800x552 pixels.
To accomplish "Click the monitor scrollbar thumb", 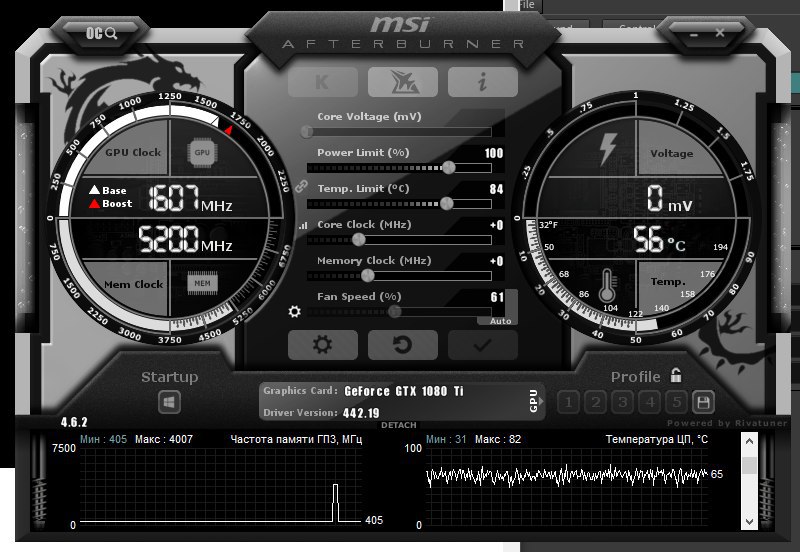I will 749,465.
